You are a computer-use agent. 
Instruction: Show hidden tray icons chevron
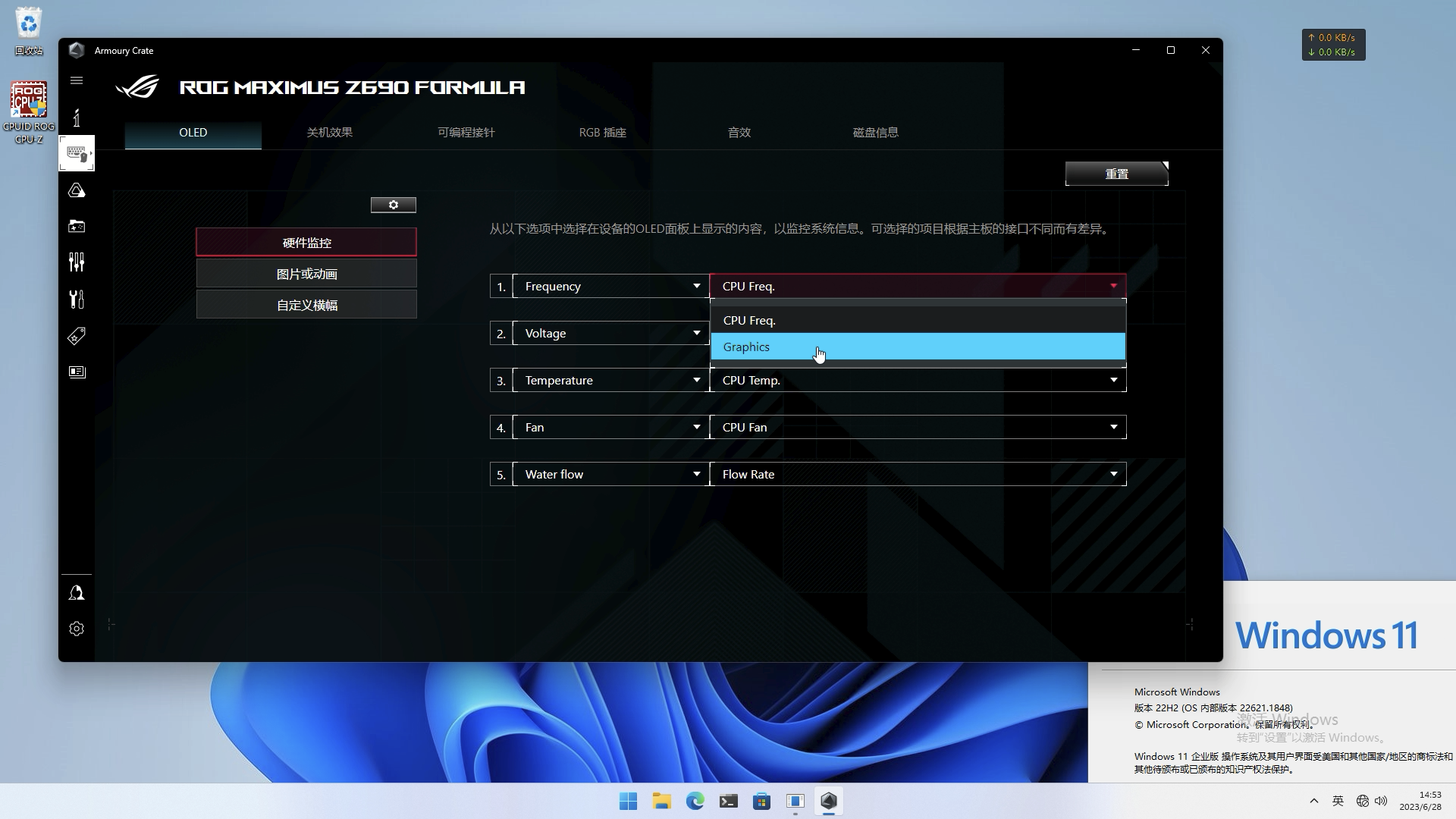click(1314, 801)
